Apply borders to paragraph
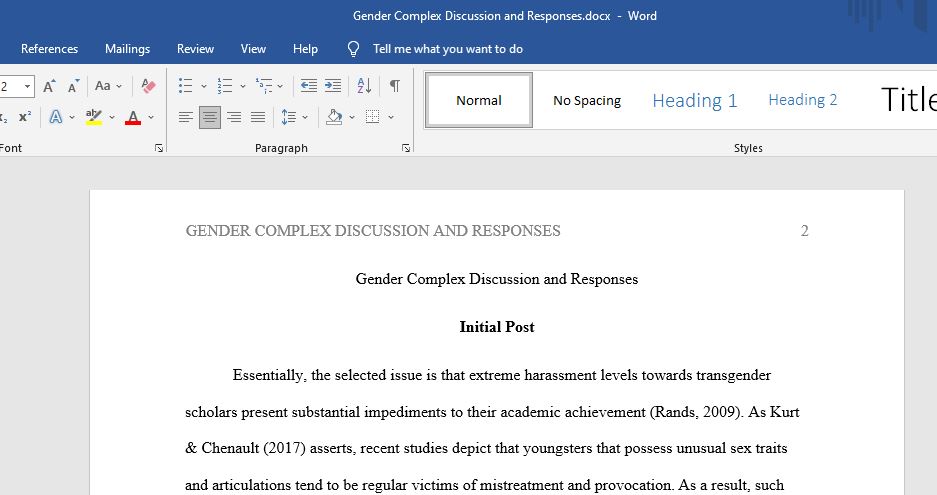The image size is (937, 495). pos(372,117)
